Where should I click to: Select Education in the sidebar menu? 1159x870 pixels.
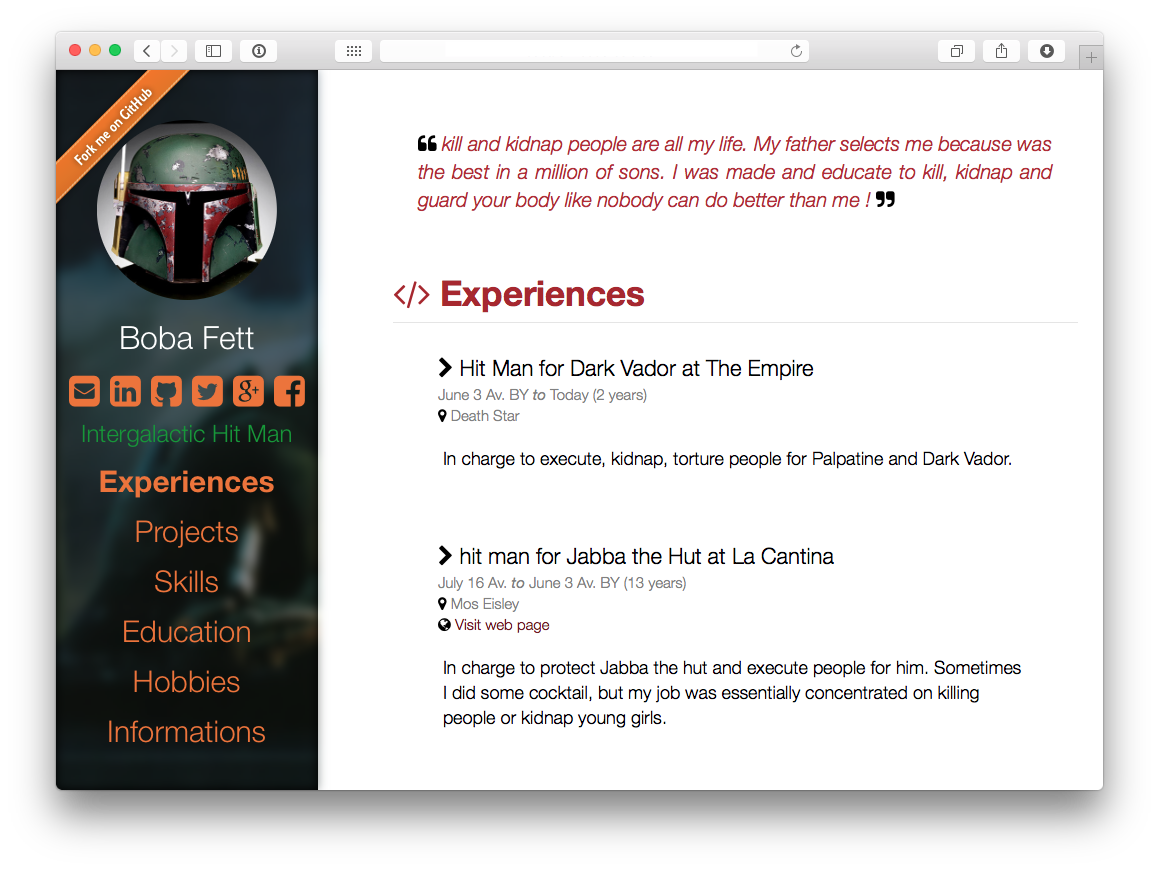point(186,632)
